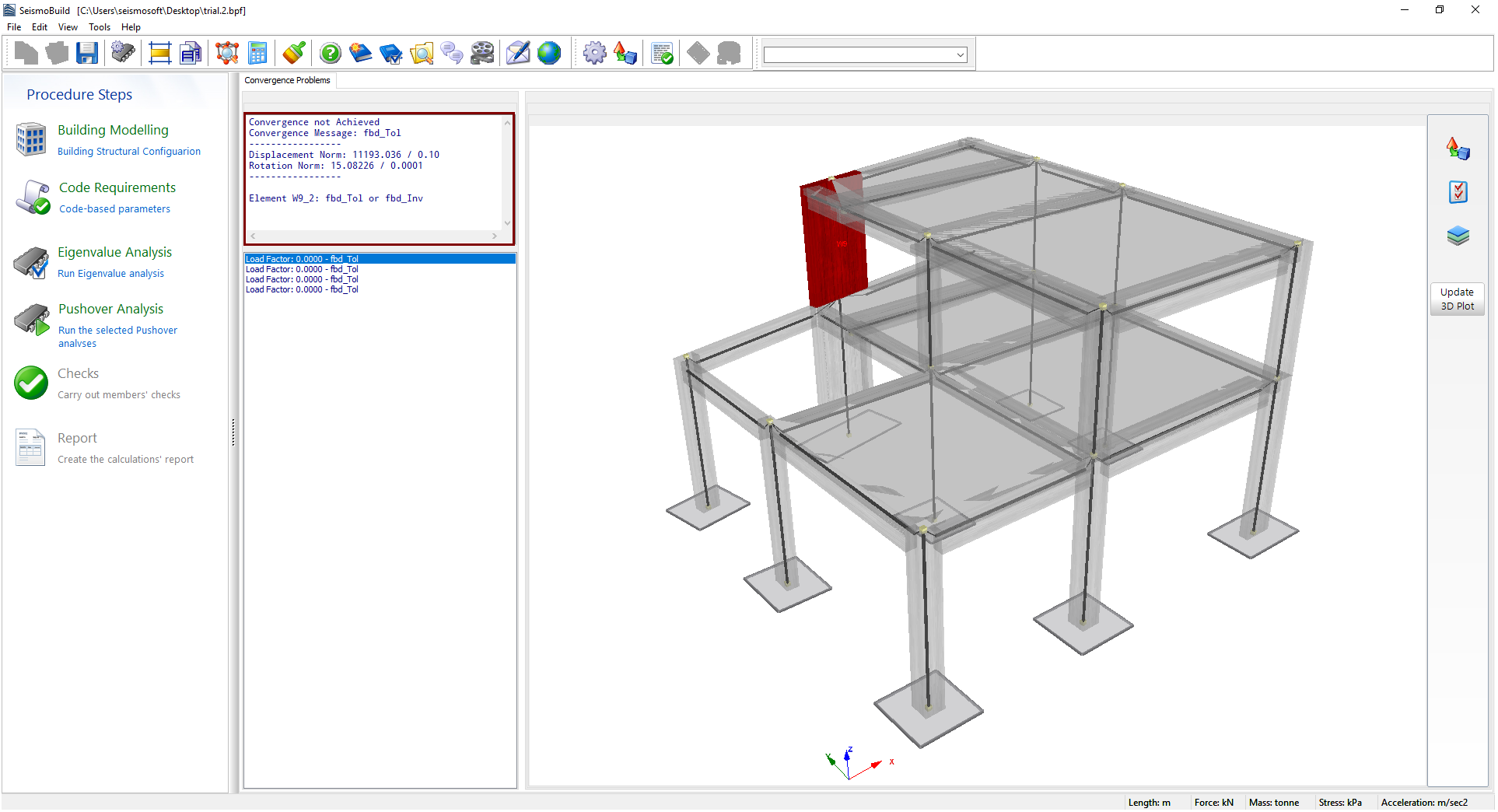This screenshot has width=1498, height=812.
Task: Click the gear settings icon in toolbar
Action: click(595, 54)
